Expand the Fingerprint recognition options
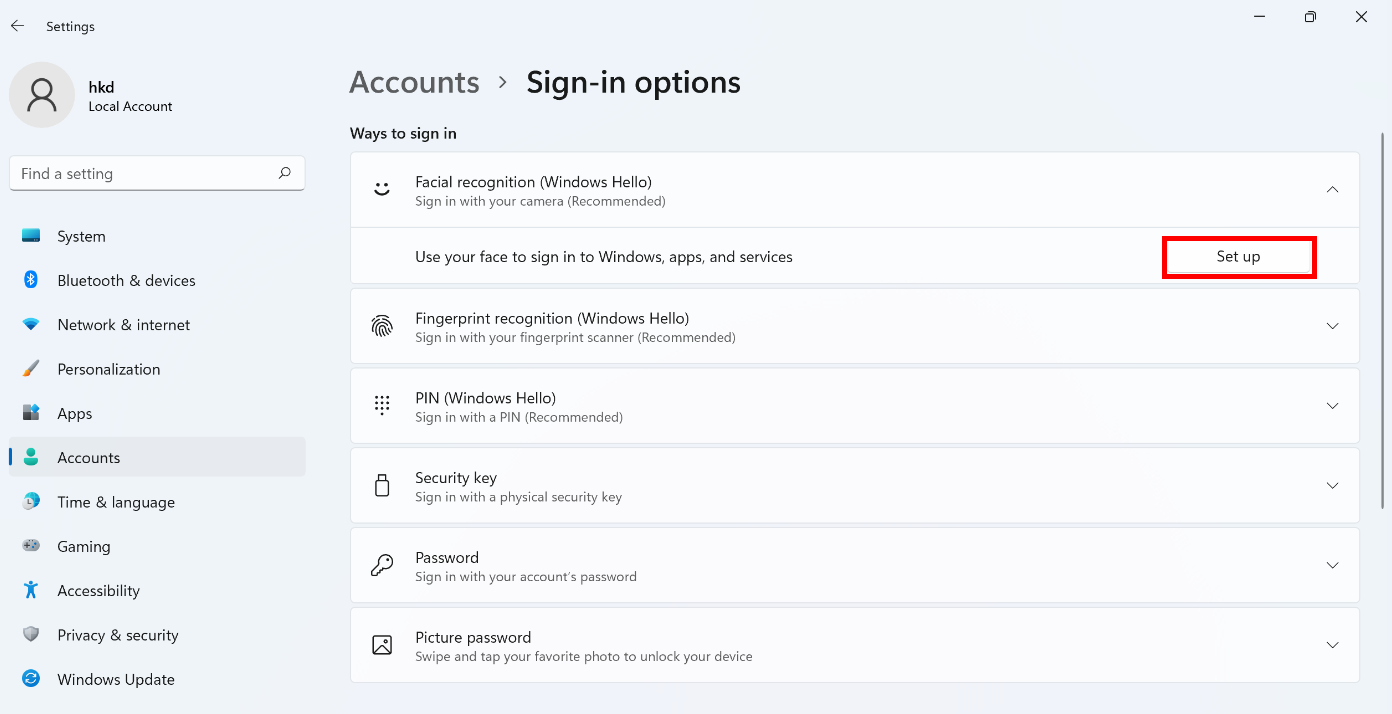Viewport: 1392px width, 714px height. click(x=1332, y=326)
